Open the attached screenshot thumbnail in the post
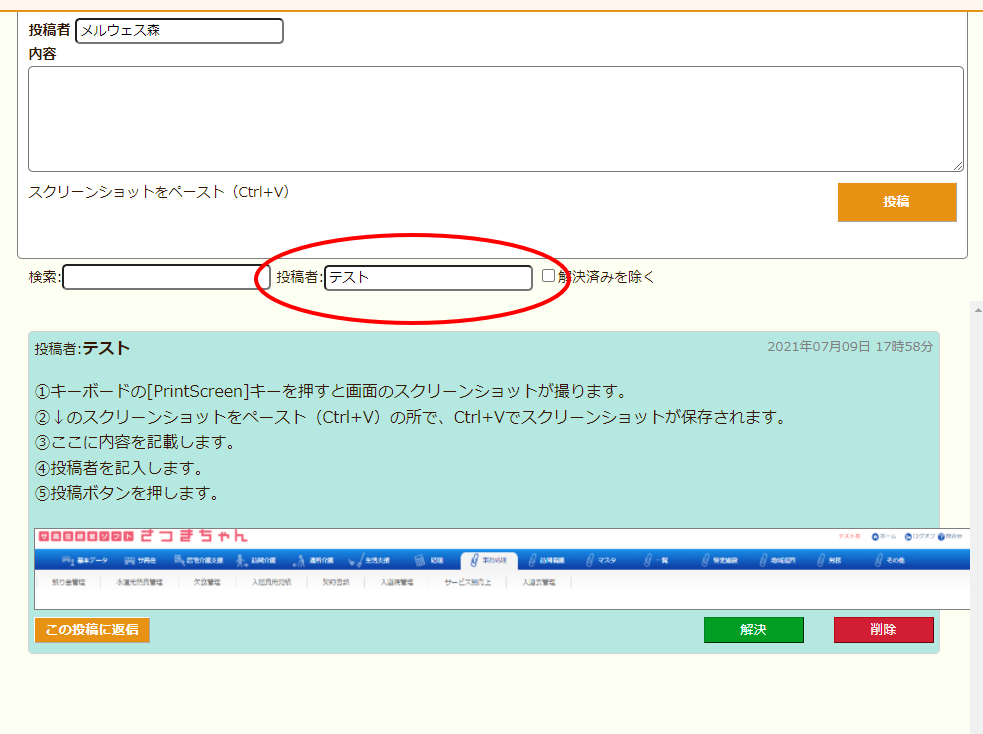This screenshot has width=983, height=734. 500,568
